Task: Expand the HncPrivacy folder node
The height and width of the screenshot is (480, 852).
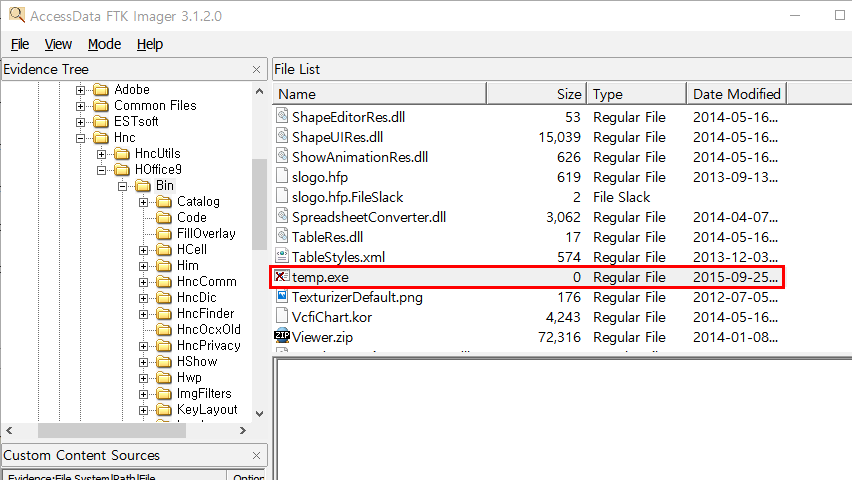Action: 143,346
